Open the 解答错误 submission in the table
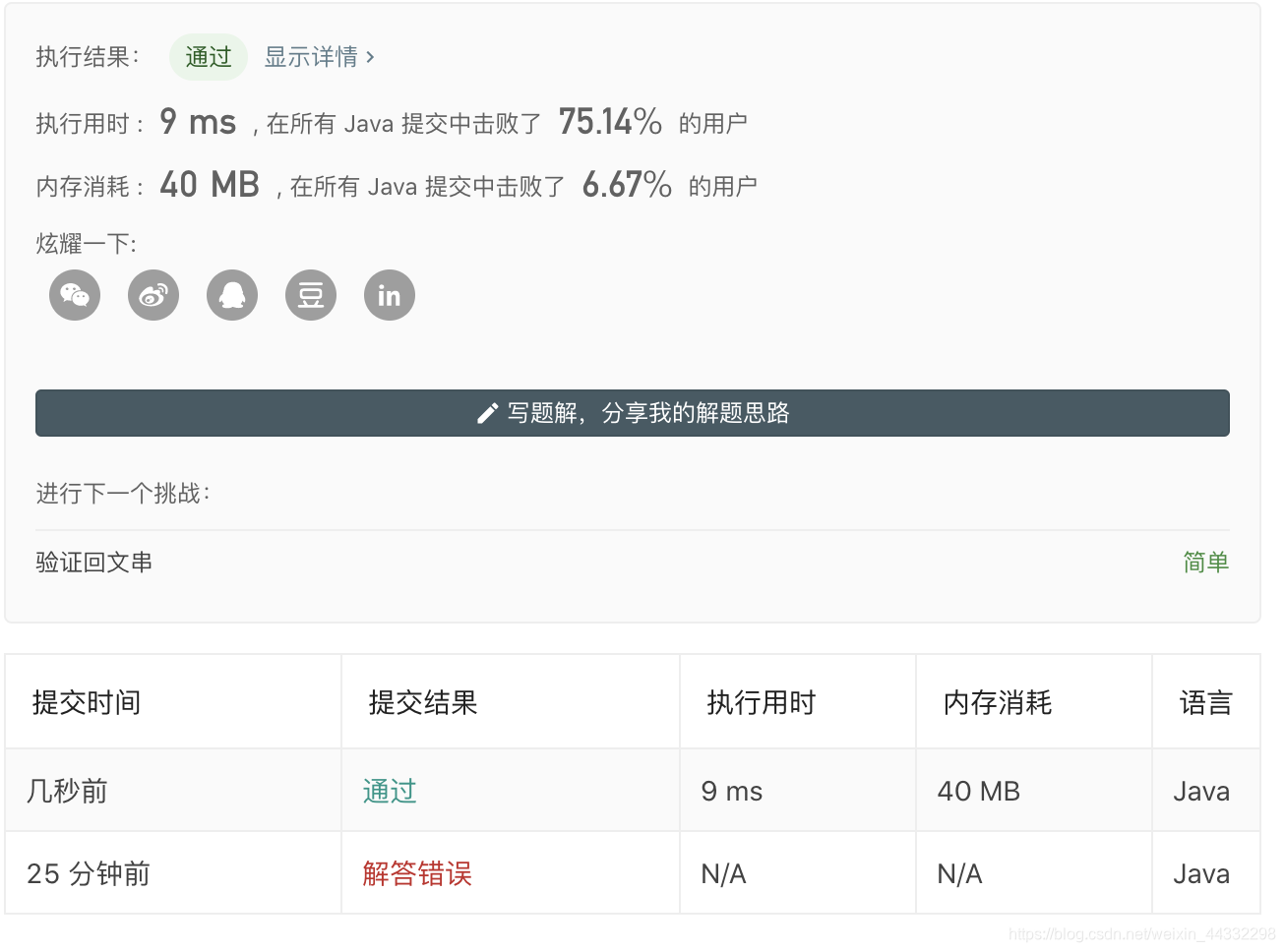This screenshot has height=952, width=1285. [417, 873]
